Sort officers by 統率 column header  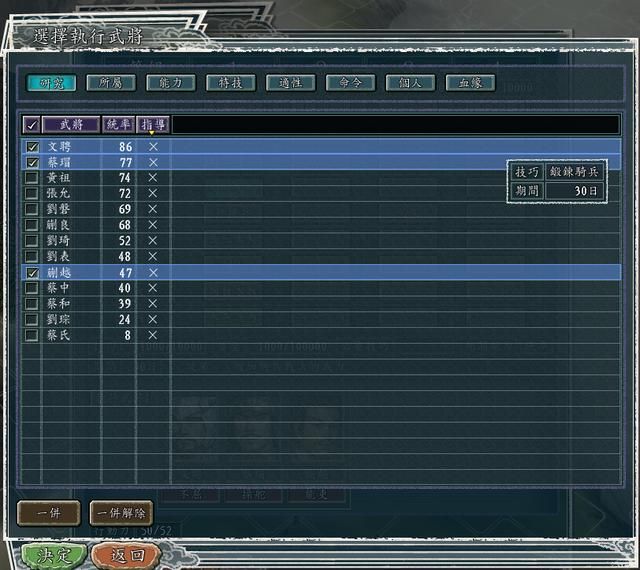(118, 125)
